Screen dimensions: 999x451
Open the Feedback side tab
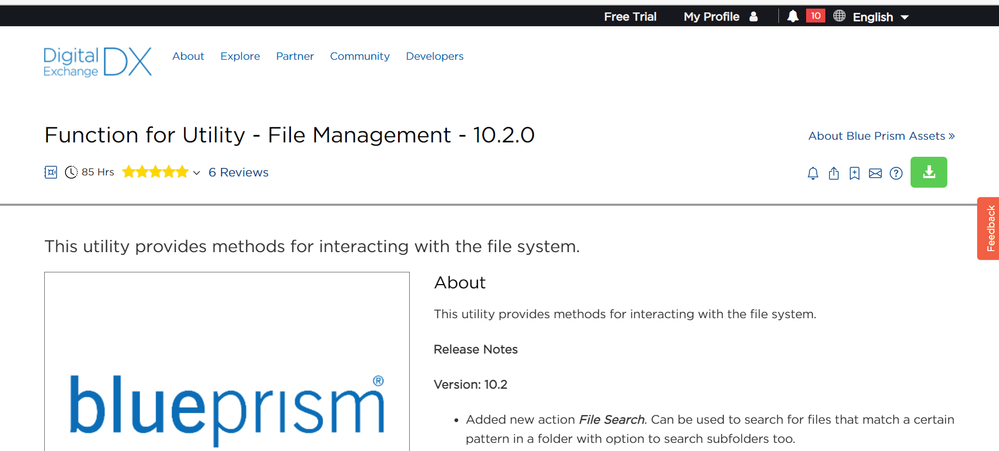pyautogui.click(x=988, y=228)
